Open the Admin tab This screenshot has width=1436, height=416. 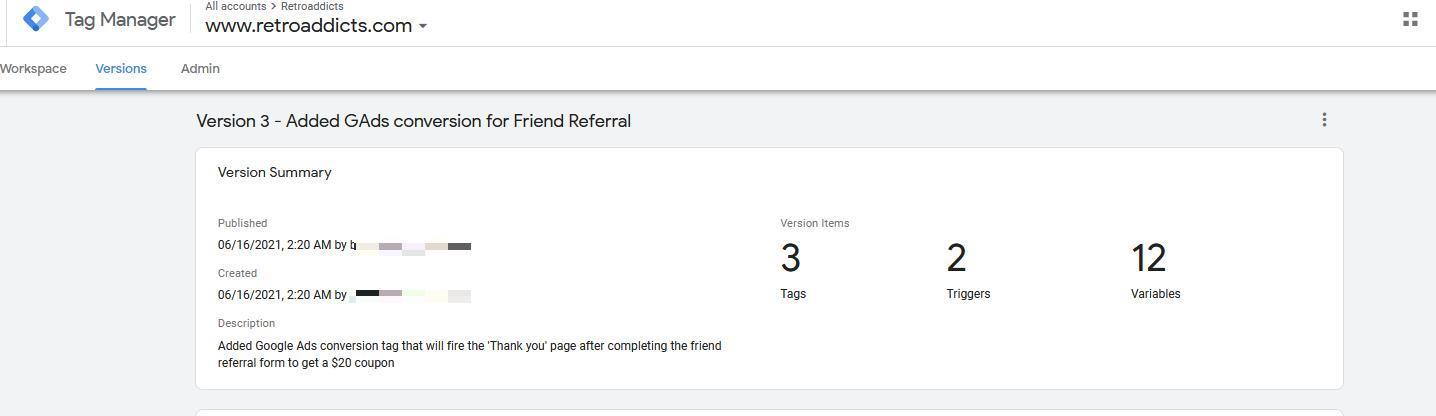click(x=200, y=69)
